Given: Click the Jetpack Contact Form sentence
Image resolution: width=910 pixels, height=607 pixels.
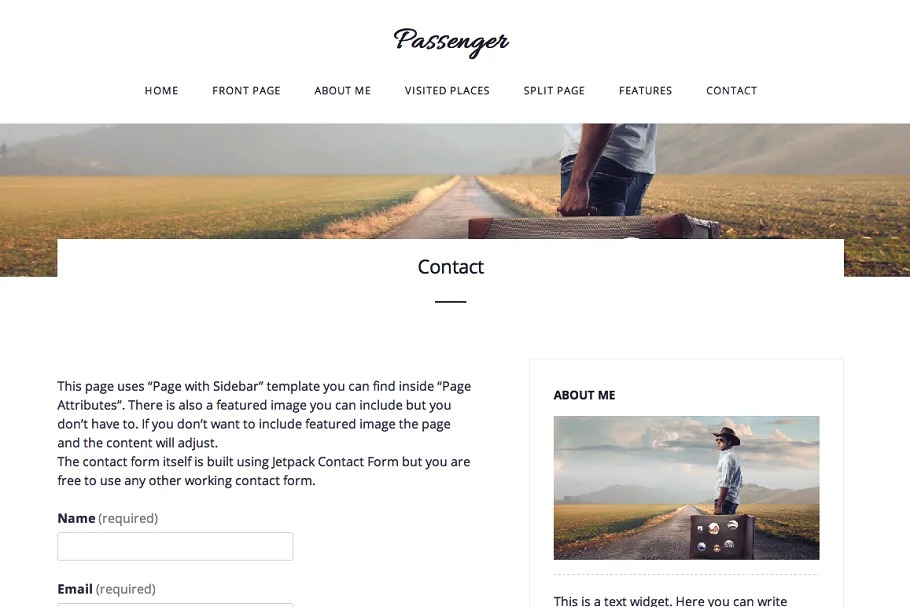Looking at the screenshot, I should click(263, 471).
